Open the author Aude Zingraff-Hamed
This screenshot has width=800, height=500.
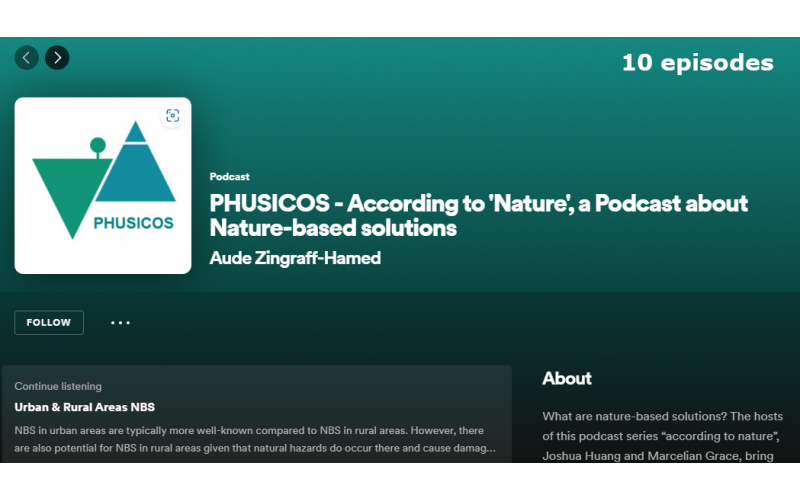pos(295,258)
